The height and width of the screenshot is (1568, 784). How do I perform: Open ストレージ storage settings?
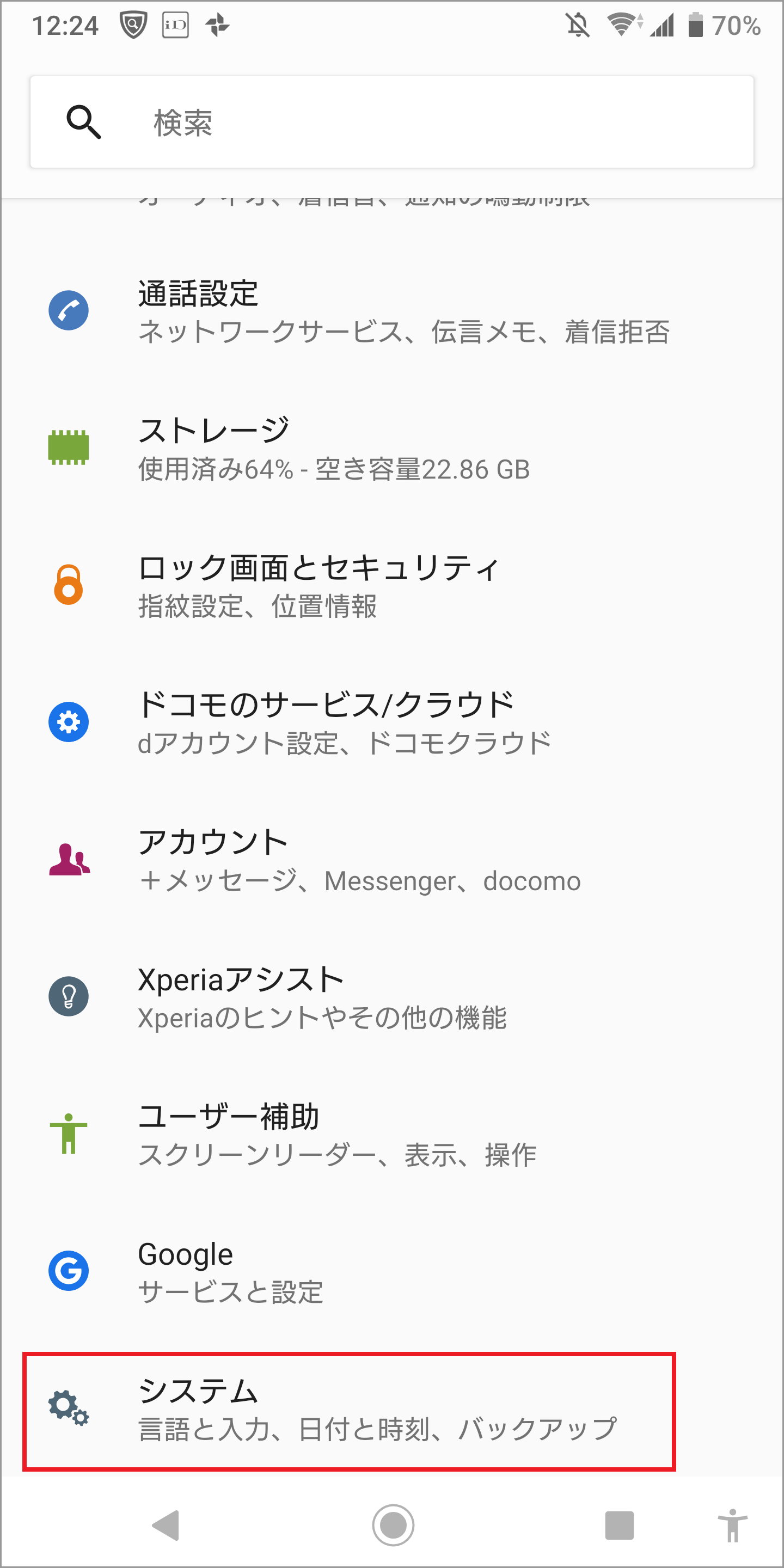click(x=392, y=448)
